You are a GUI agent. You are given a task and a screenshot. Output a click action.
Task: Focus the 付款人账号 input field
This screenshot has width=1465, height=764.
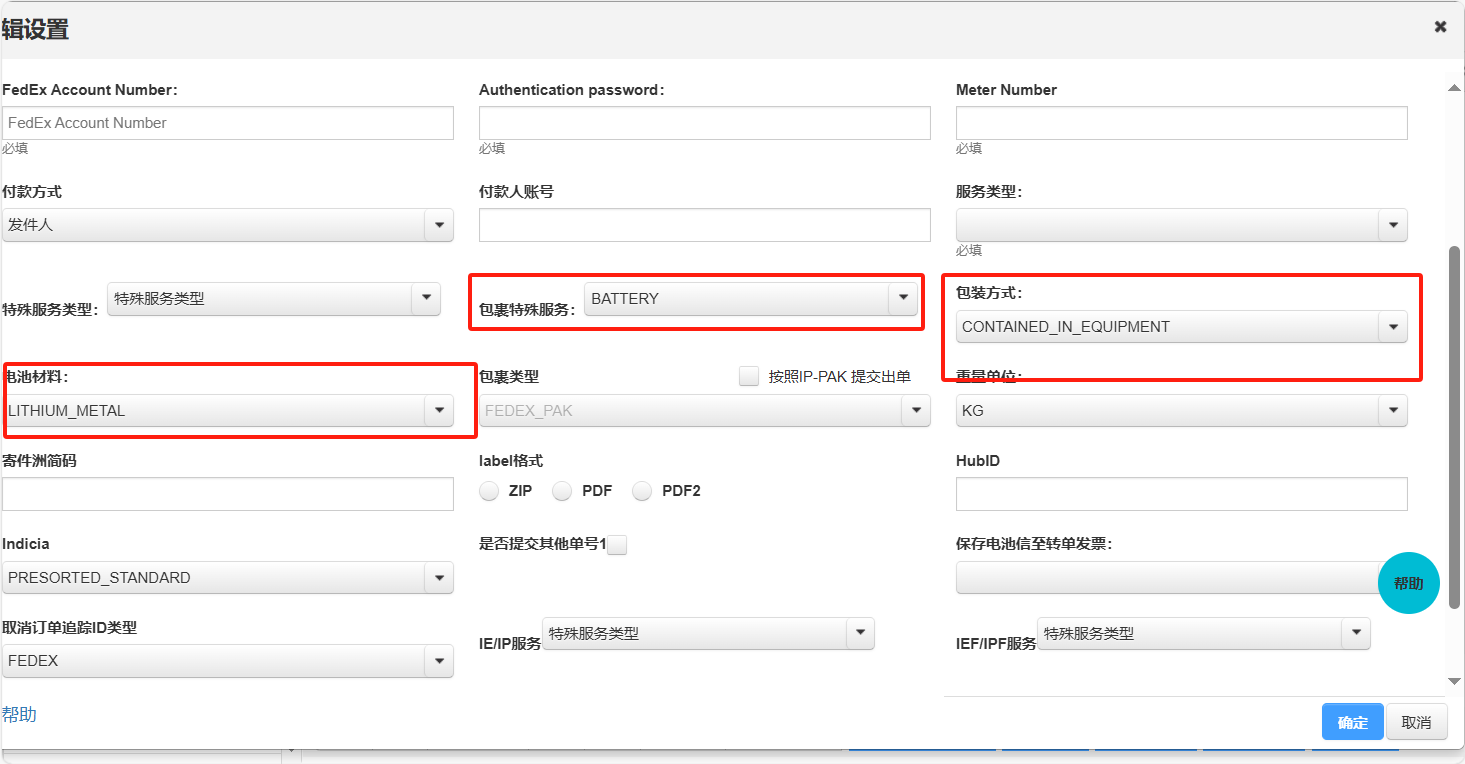705,225
